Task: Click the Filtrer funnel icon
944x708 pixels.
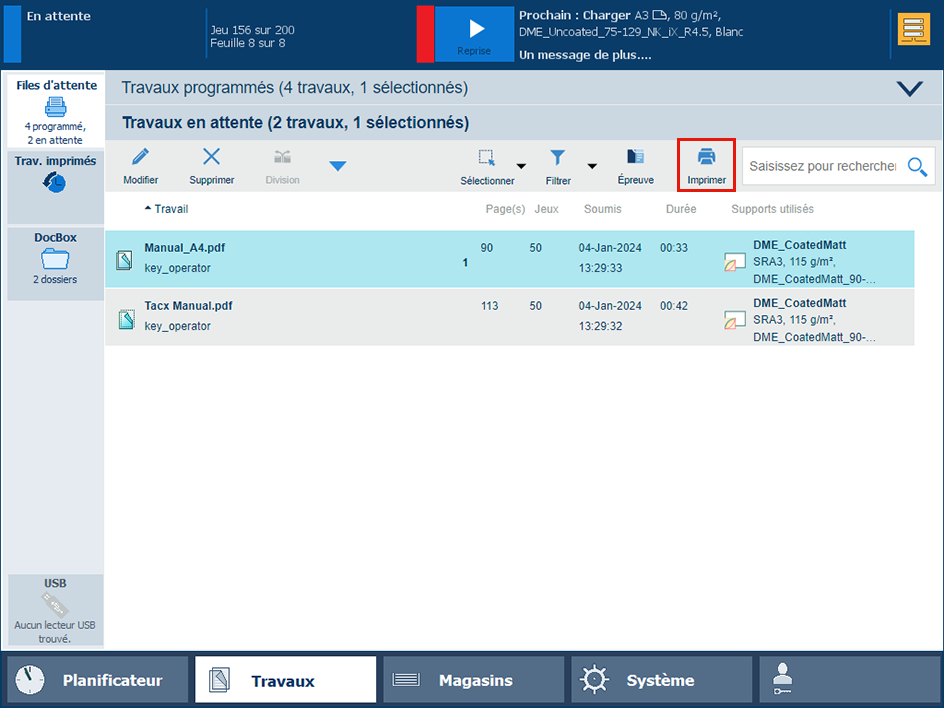Action: 557,158
